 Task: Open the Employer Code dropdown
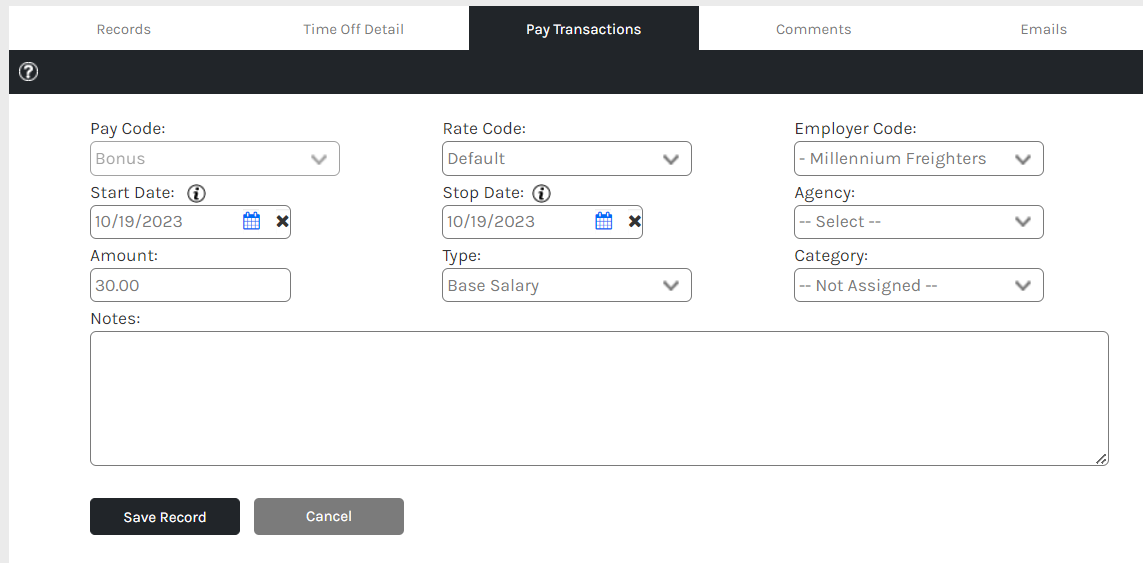point(918,158)
